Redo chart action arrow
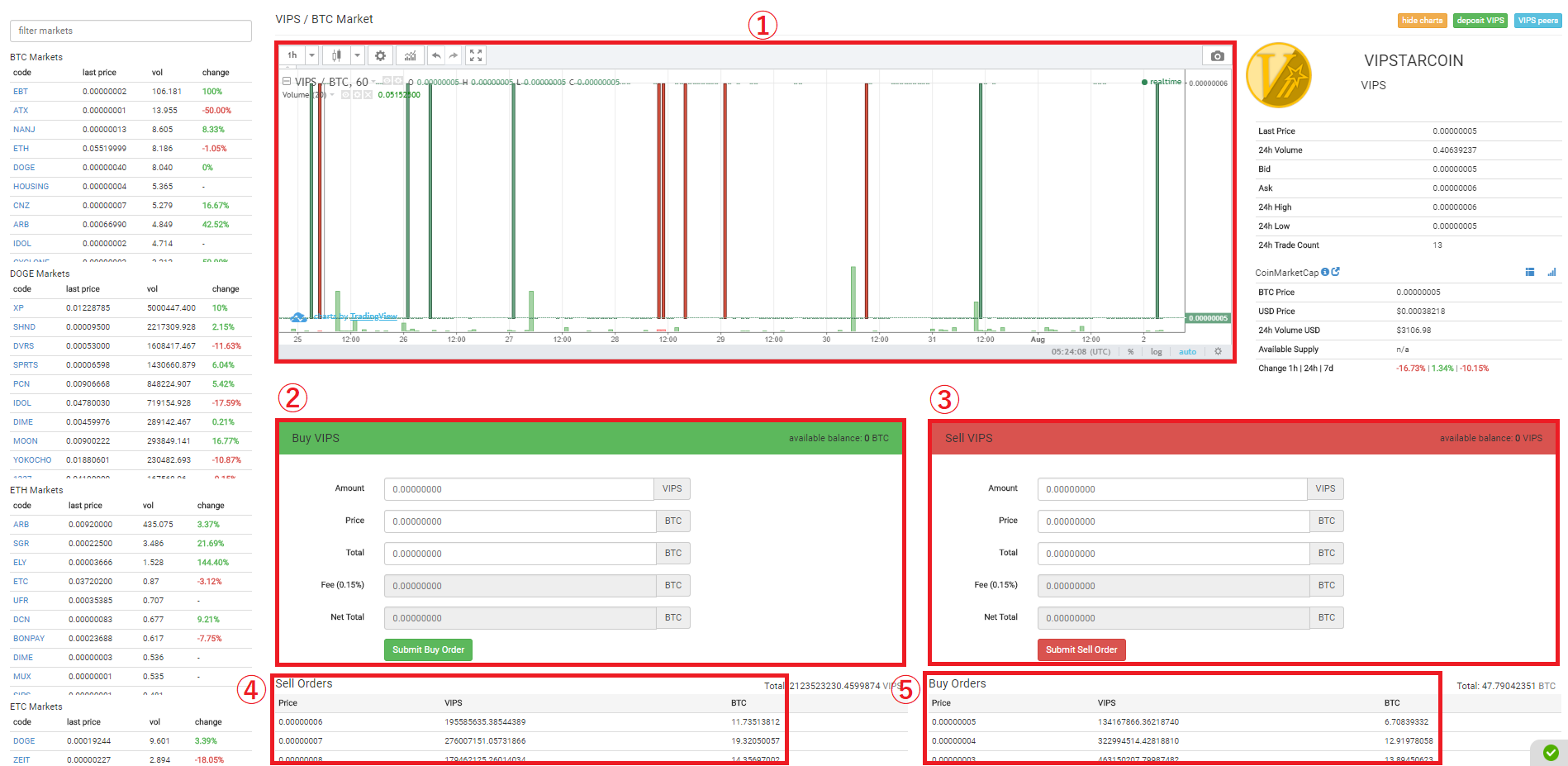The width and height of the screenshot is (1568, 766). [x=454, y=55]
